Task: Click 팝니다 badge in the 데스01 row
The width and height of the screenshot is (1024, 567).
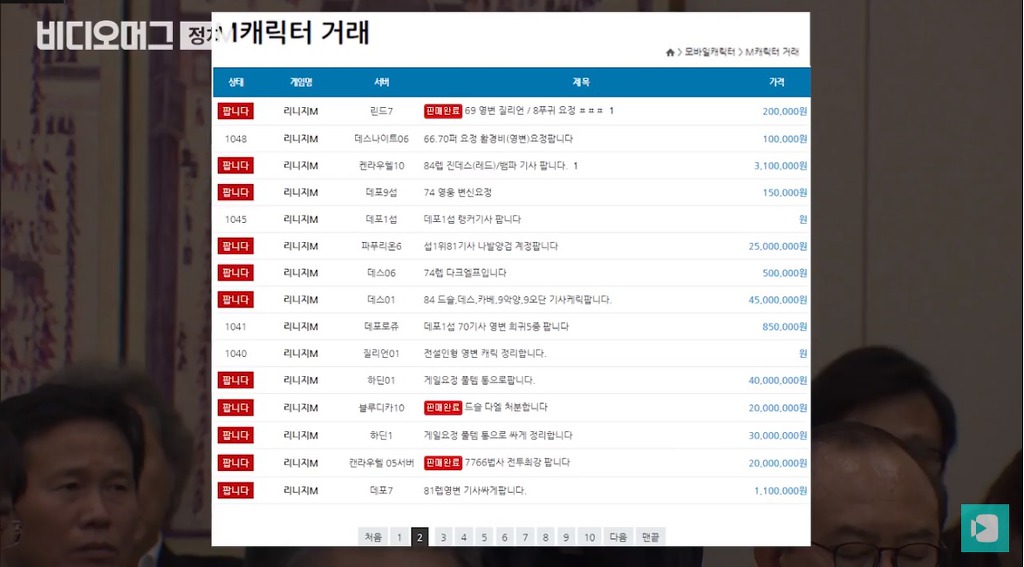Action: tap(236, 299)
